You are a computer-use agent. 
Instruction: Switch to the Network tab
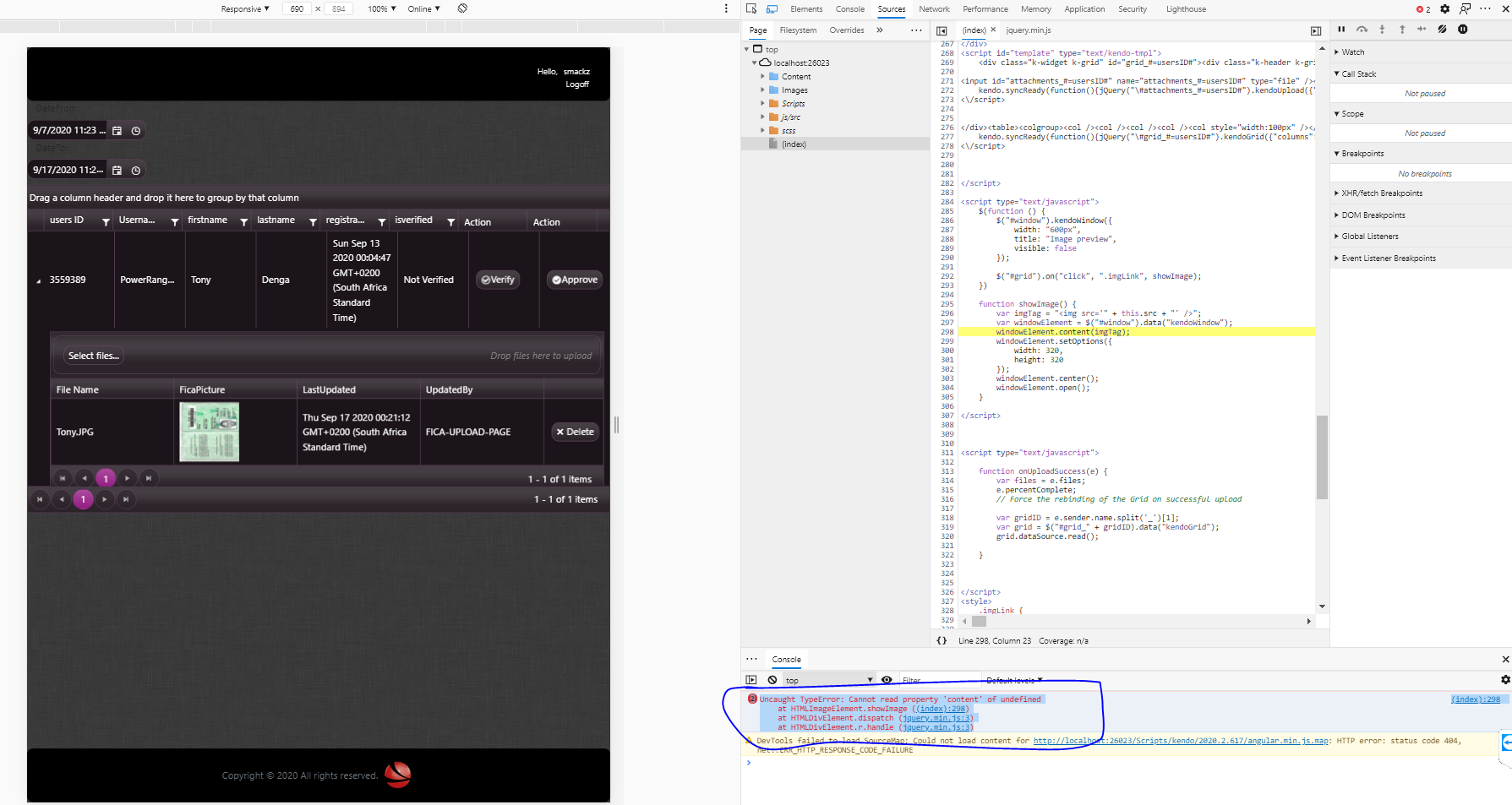click(934, 9)
